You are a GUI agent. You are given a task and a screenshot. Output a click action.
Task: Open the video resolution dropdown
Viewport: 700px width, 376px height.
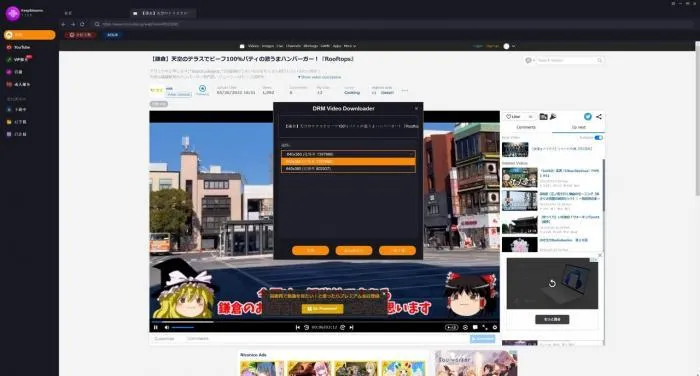pyautogui.click(x=348, y=154)
